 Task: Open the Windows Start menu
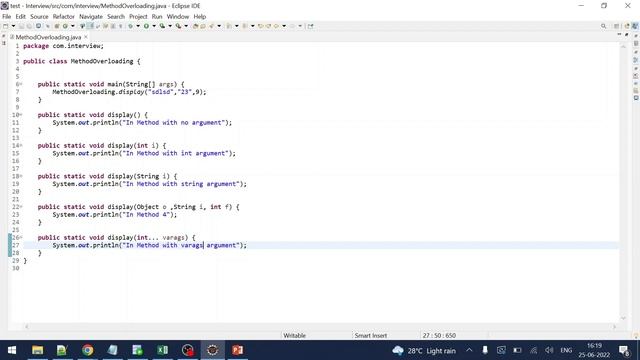point(12,350)
